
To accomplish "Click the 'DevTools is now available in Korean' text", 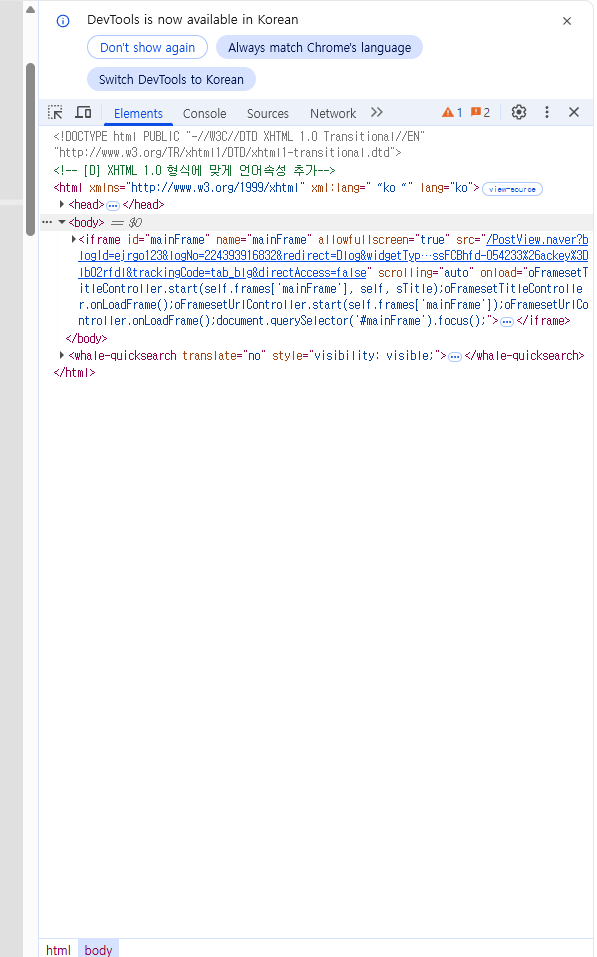I will (x=192, y=20).
